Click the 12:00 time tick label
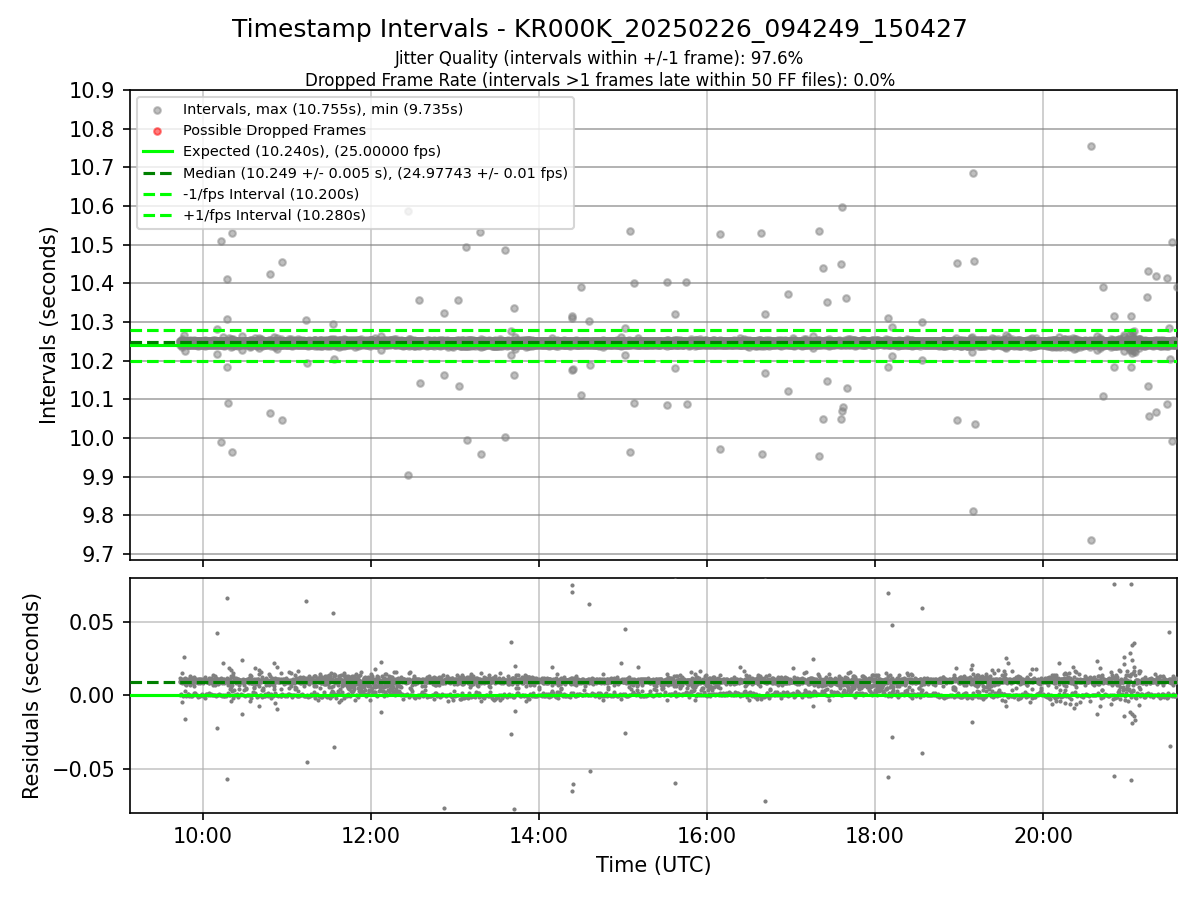The height and width of the screenshot is (900, 1200). coord(371,836)
